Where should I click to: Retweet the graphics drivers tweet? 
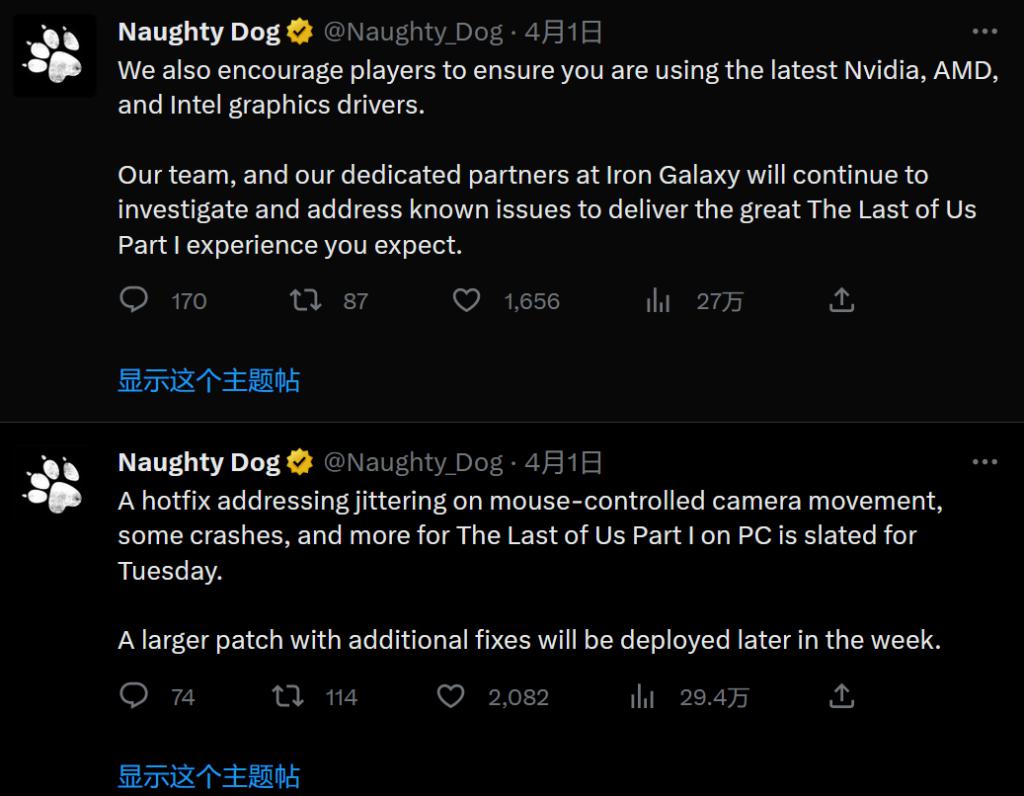coord(304,300)
